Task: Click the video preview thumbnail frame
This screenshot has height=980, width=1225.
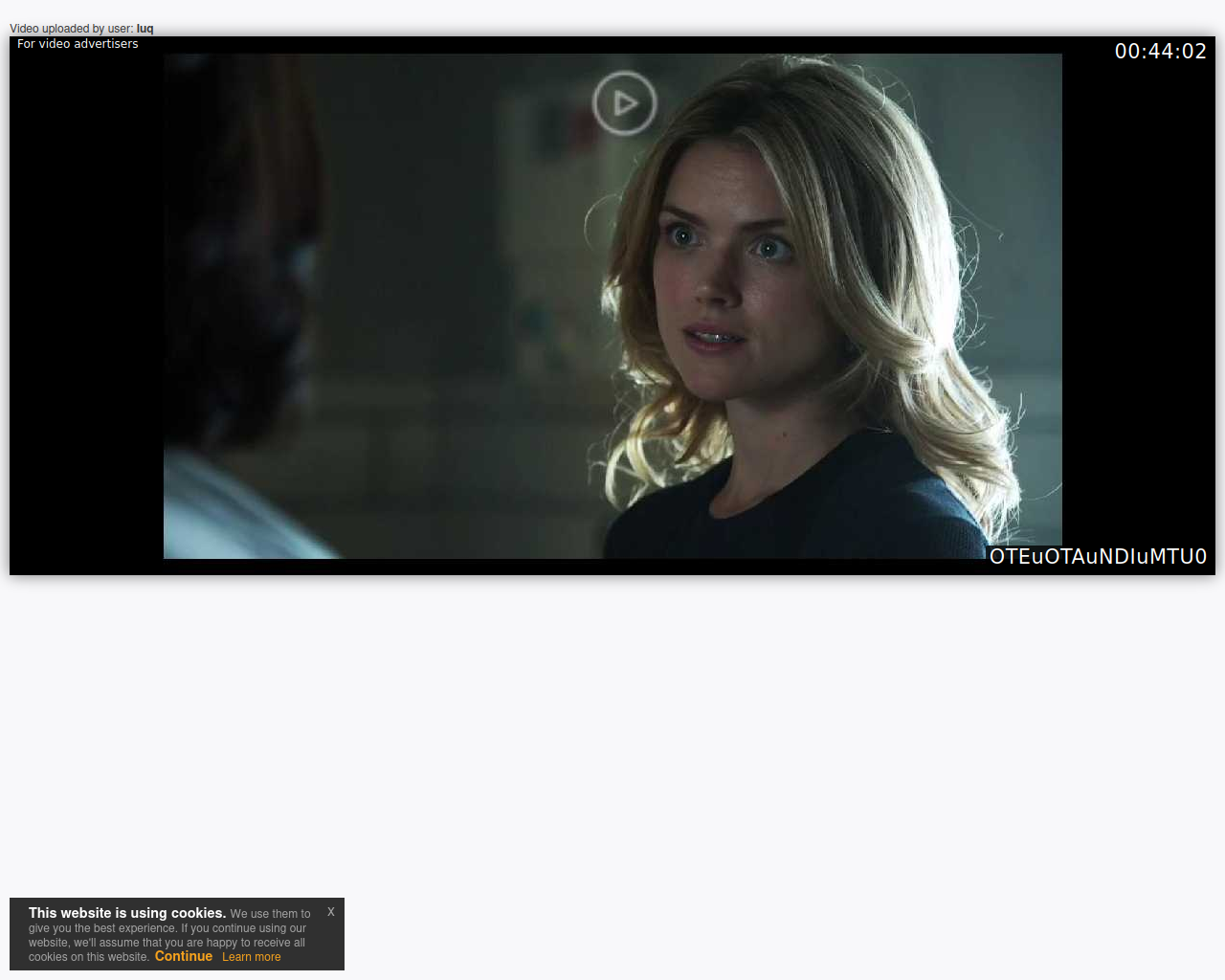Action: pyautogui.click(x=612, y=306)
